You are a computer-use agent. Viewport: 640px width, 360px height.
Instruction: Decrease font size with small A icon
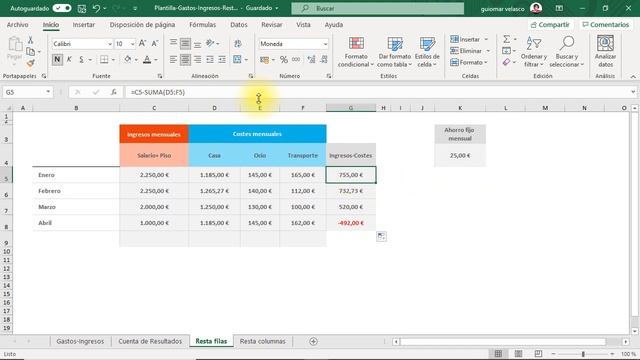click(x=155, y=43)
